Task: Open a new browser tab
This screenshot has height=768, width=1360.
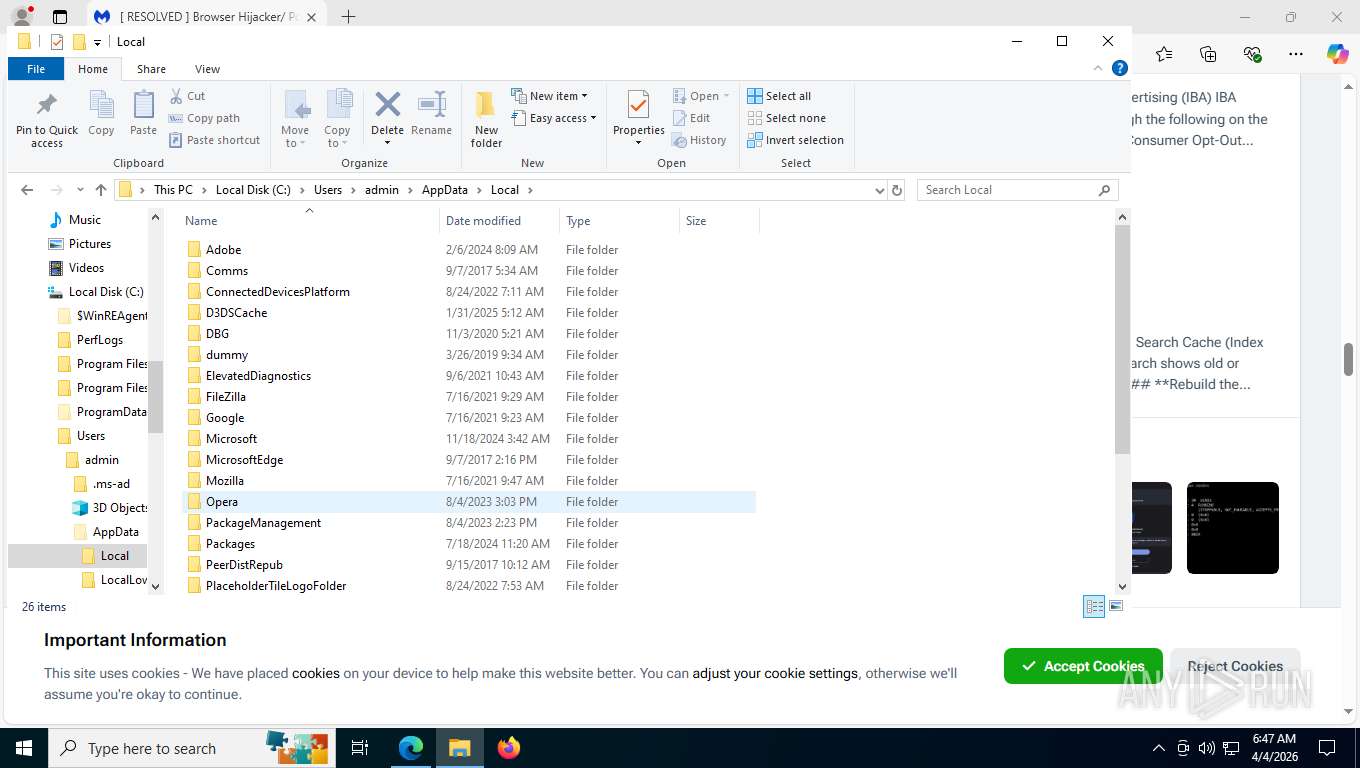Action: [x=348, y=17]
